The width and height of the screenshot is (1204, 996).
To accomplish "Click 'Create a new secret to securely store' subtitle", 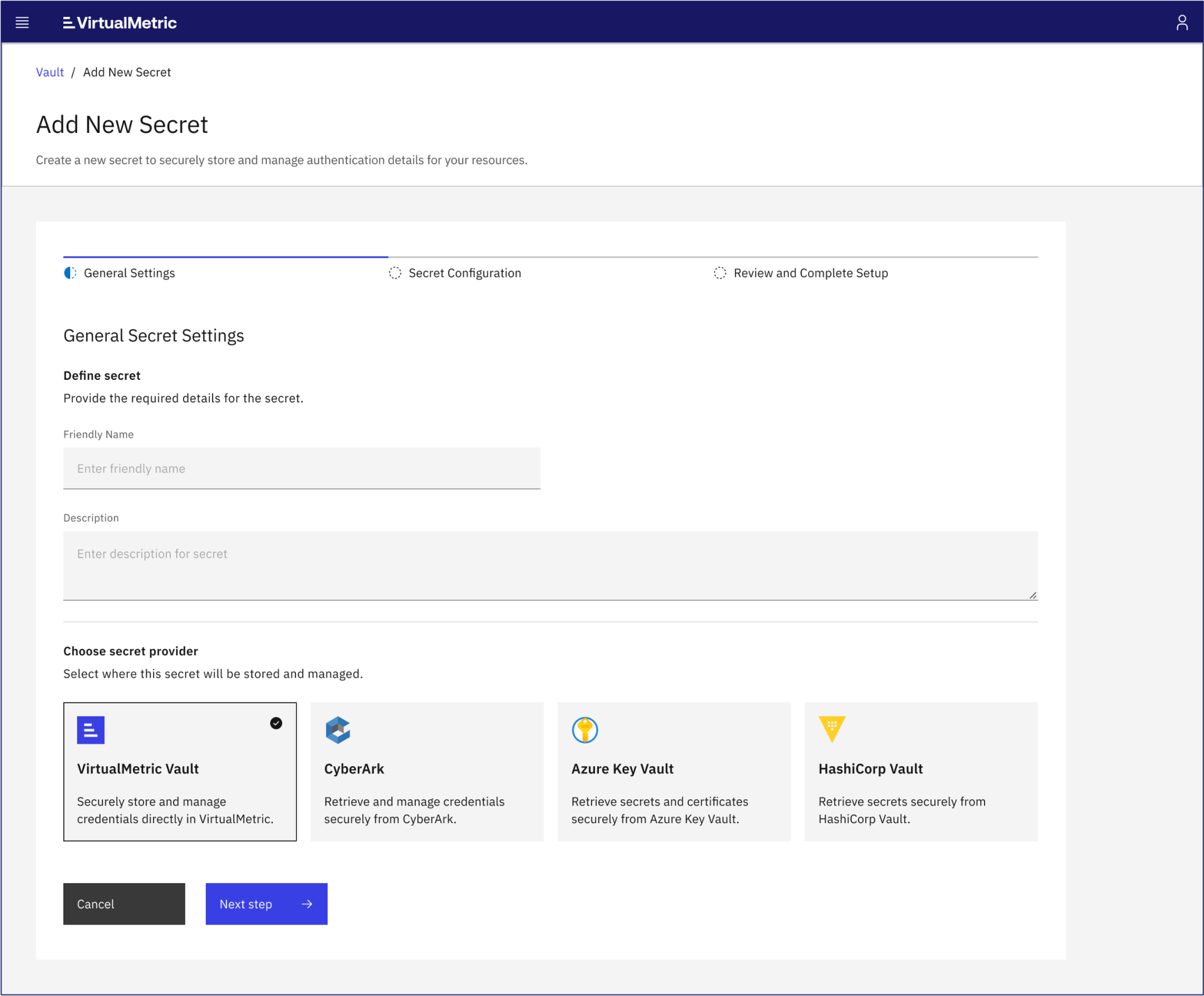I will [282, 160].
